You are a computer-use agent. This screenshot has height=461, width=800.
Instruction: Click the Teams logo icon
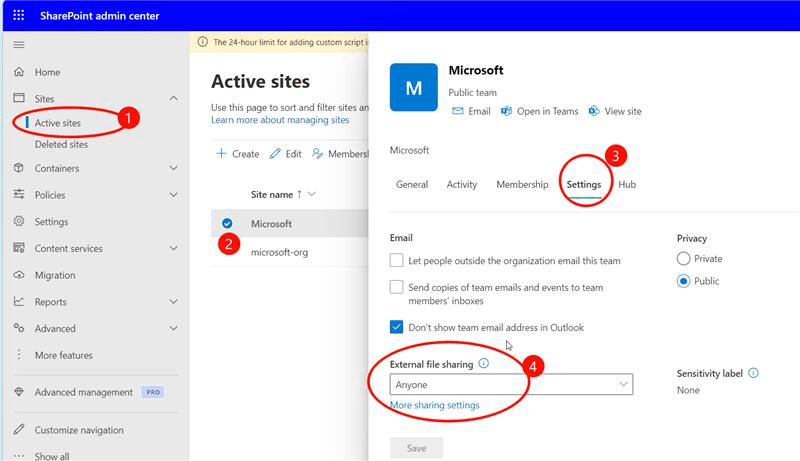click(506, 111)
